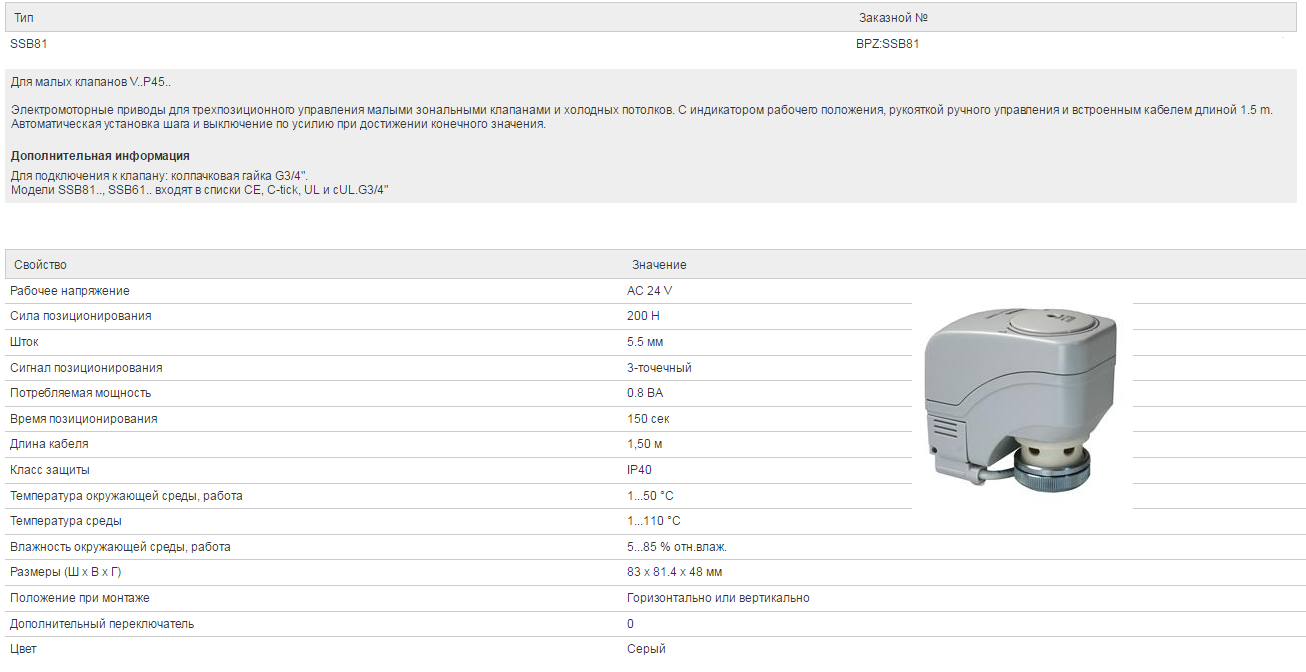Click the value 'IP40'
Screen dimensions: 1306x672
[x=640, y=470]
